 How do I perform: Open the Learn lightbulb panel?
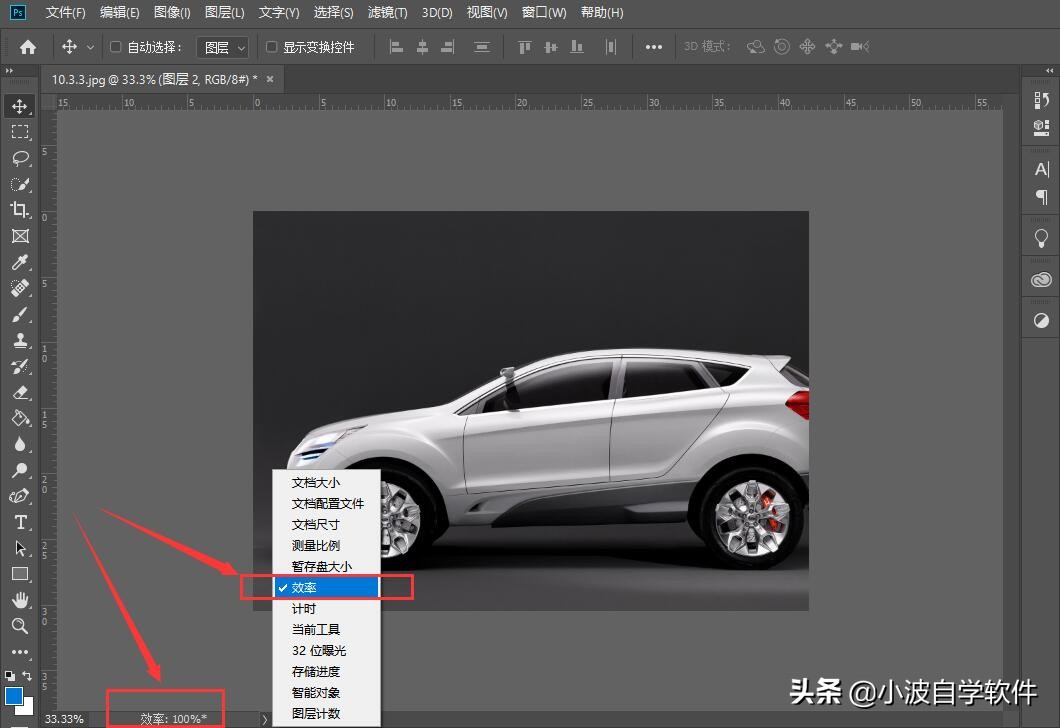1041,238
